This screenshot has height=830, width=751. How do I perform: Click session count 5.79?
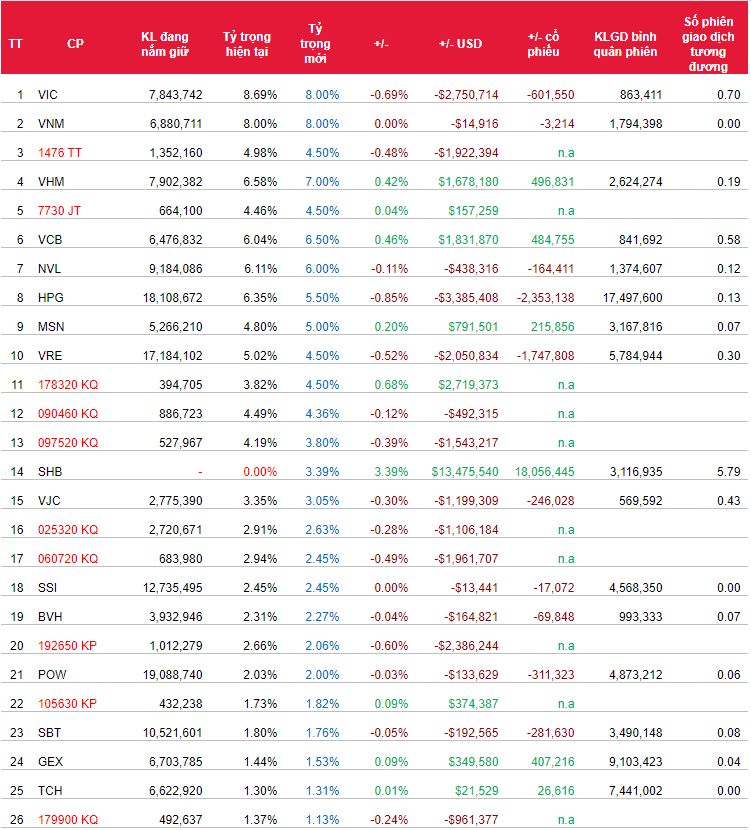(729, 472)
